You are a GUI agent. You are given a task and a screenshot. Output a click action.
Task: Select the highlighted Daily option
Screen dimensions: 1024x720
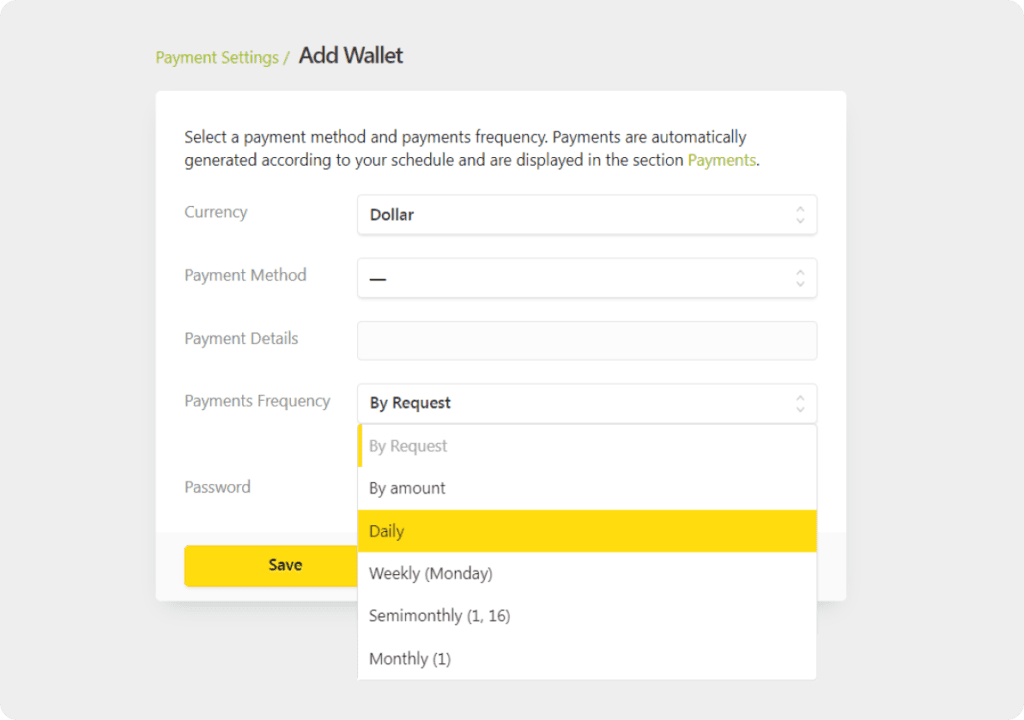[587, 530]
